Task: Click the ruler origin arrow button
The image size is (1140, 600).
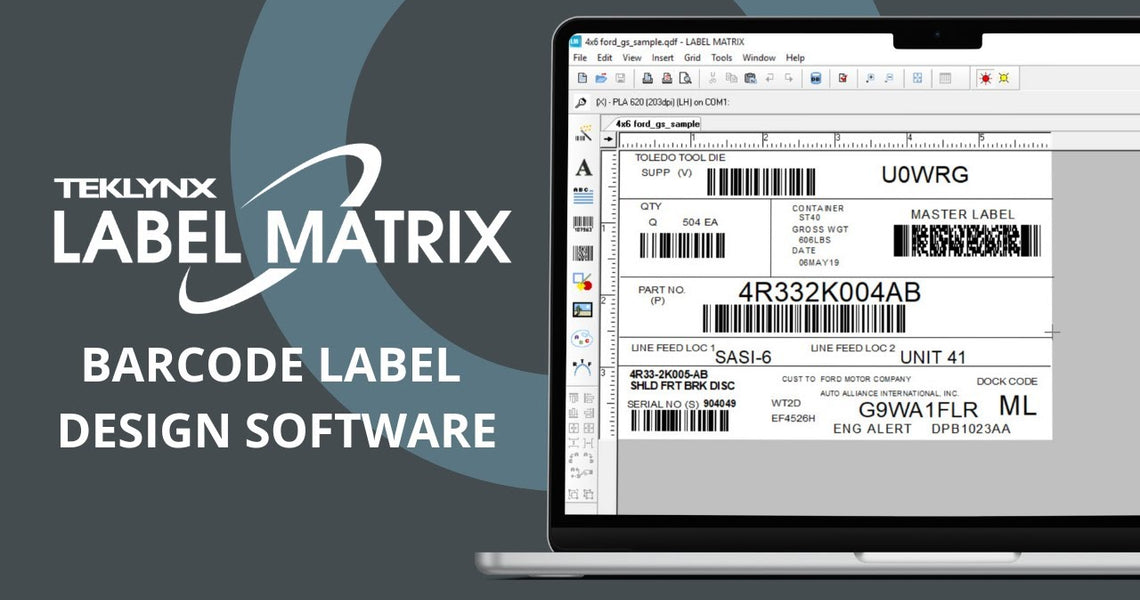Action: tap(609, 139)
